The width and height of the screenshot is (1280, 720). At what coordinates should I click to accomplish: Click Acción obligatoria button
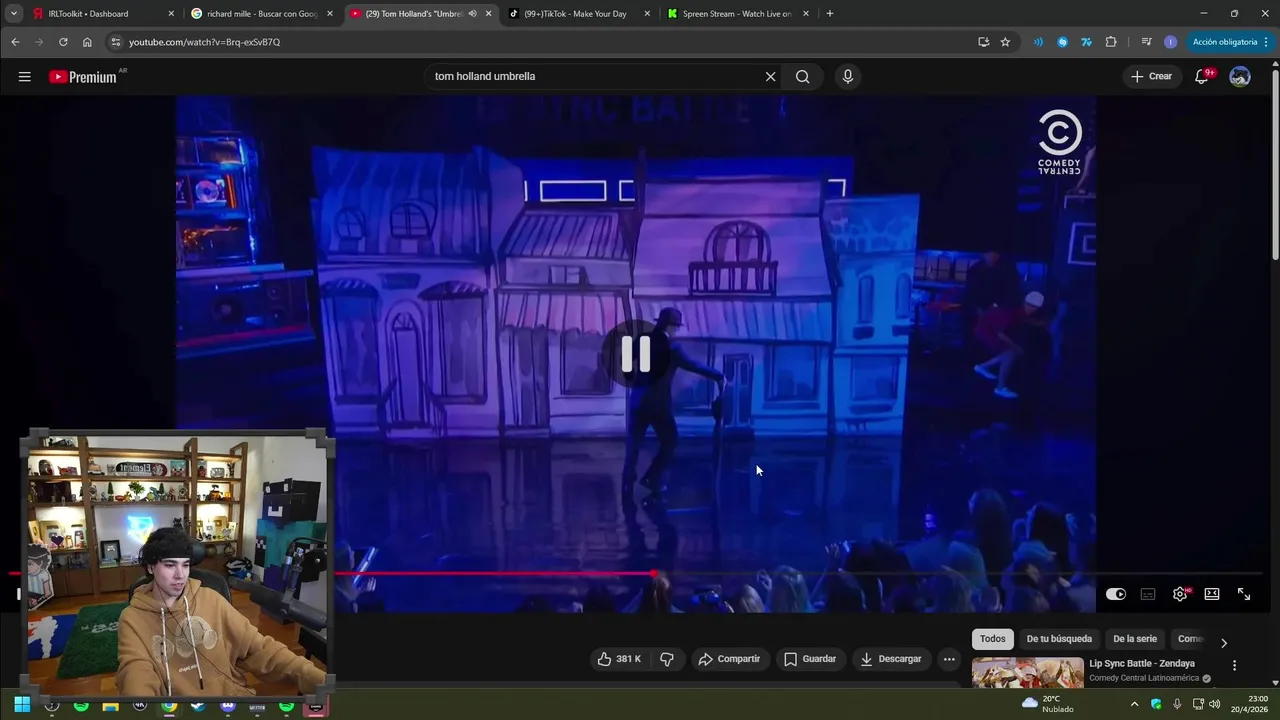(1230, 42)
